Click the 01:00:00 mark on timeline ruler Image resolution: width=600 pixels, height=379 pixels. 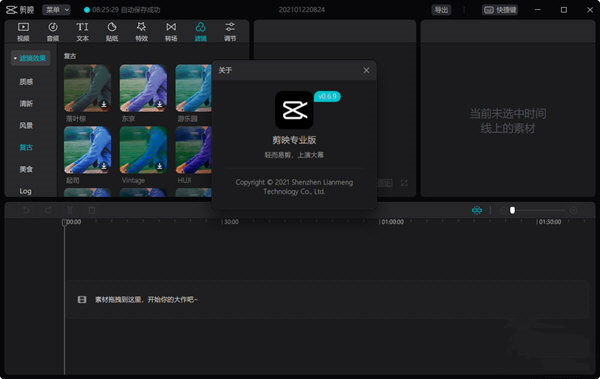coord(392,222)
